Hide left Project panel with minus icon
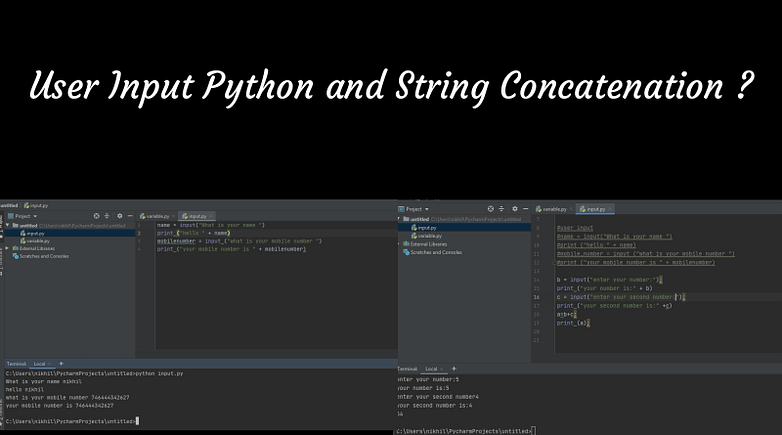Image resolution: width=782 pixels, height=435 pixels. tap(130, 216)
